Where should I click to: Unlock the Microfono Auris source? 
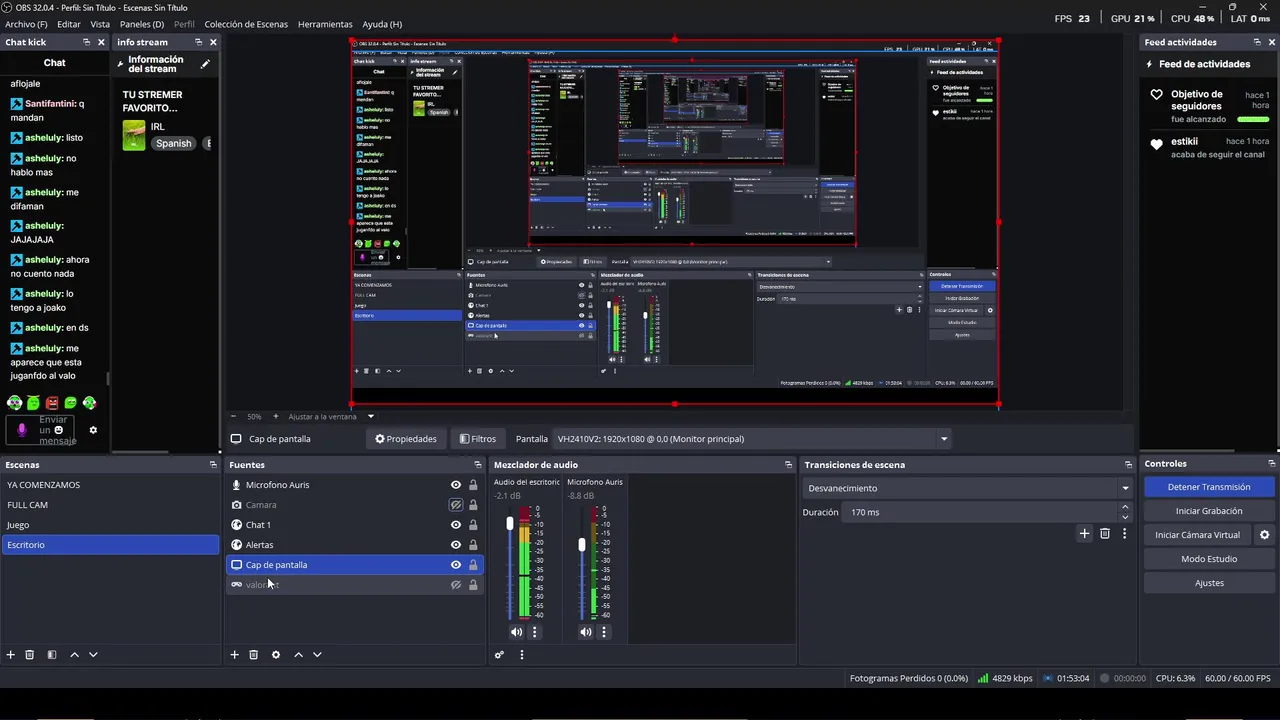(x=473, y=485)
